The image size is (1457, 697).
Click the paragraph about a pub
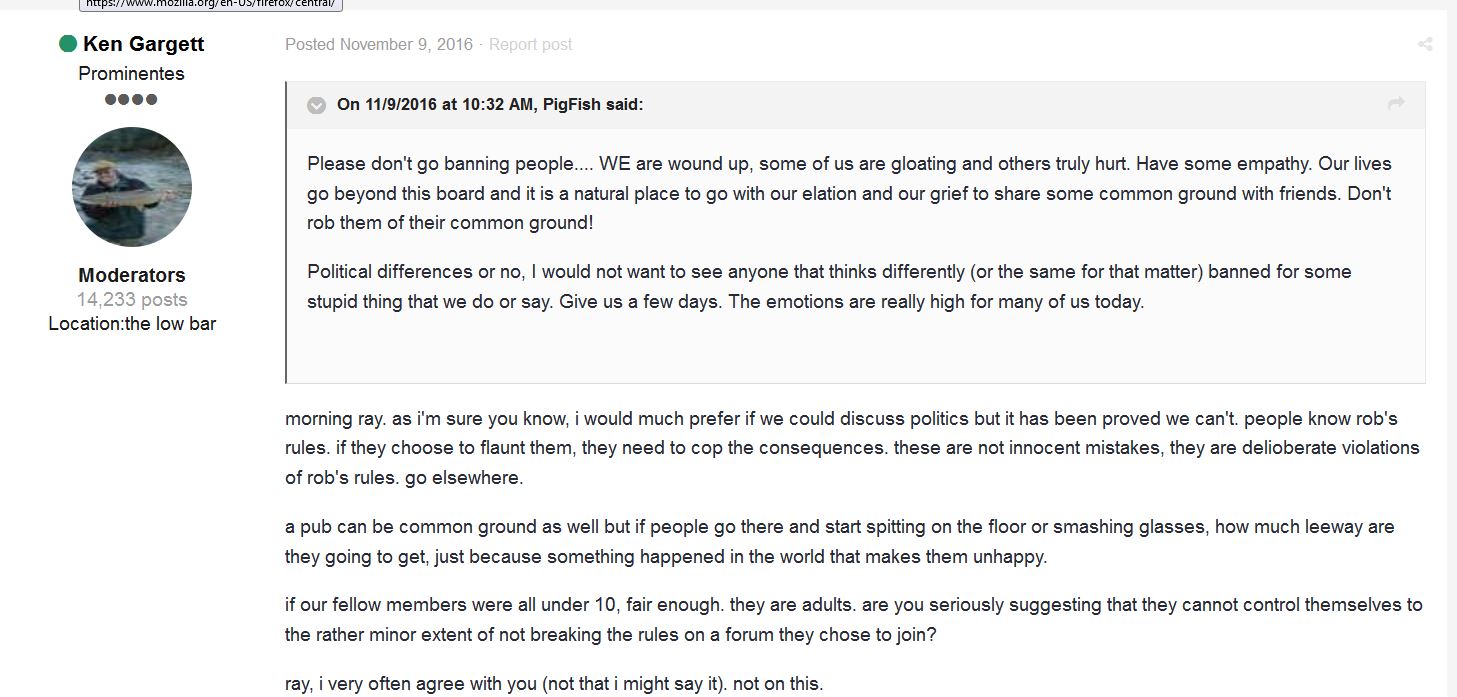839,541
